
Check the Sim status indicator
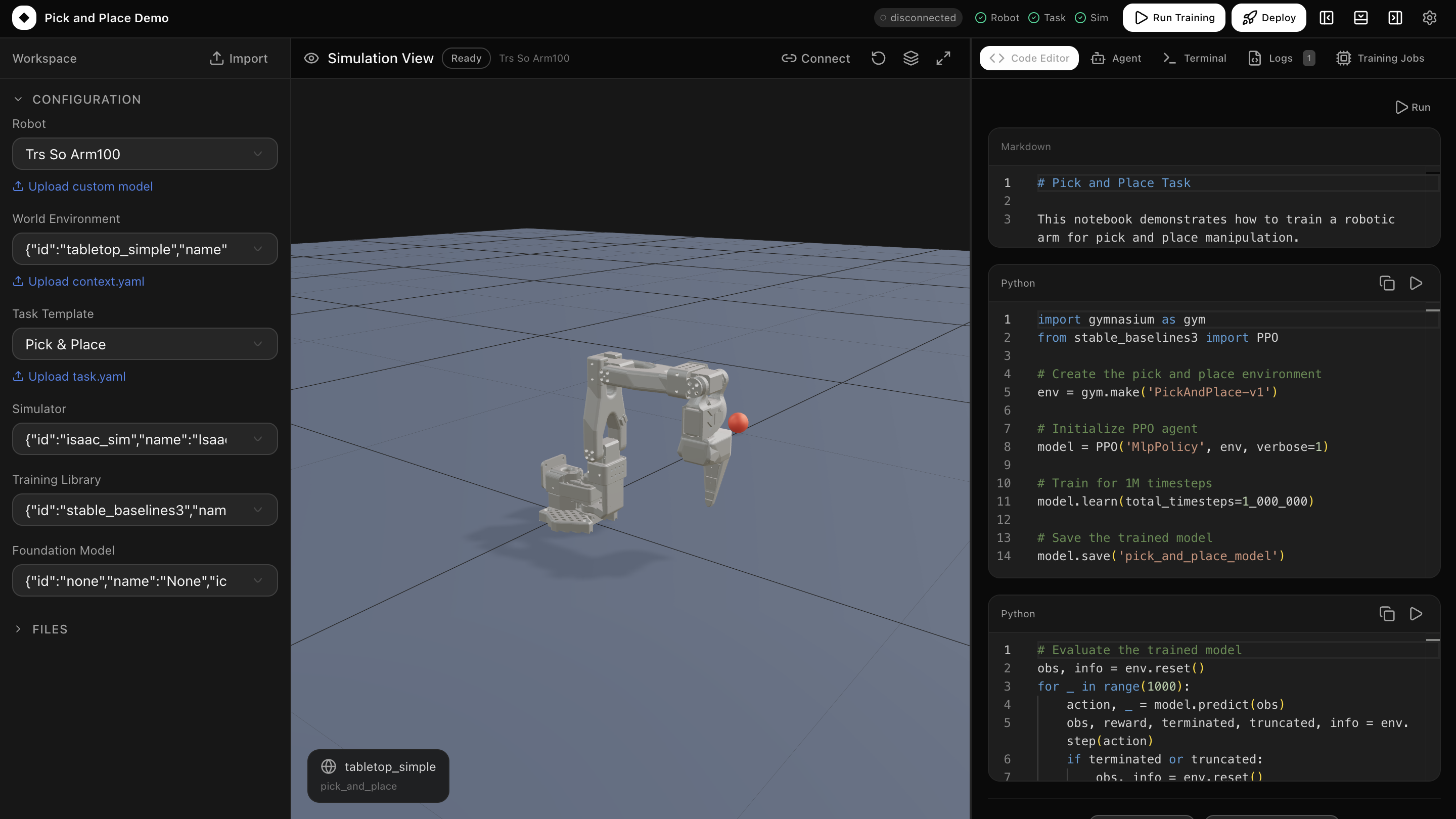[1091, 18]
